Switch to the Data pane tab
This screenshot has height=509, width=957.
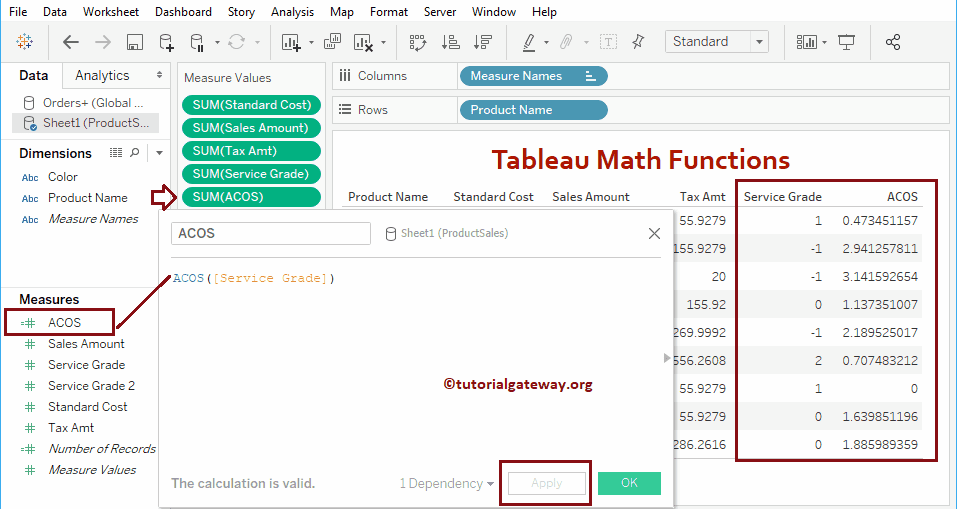(34, 76)
